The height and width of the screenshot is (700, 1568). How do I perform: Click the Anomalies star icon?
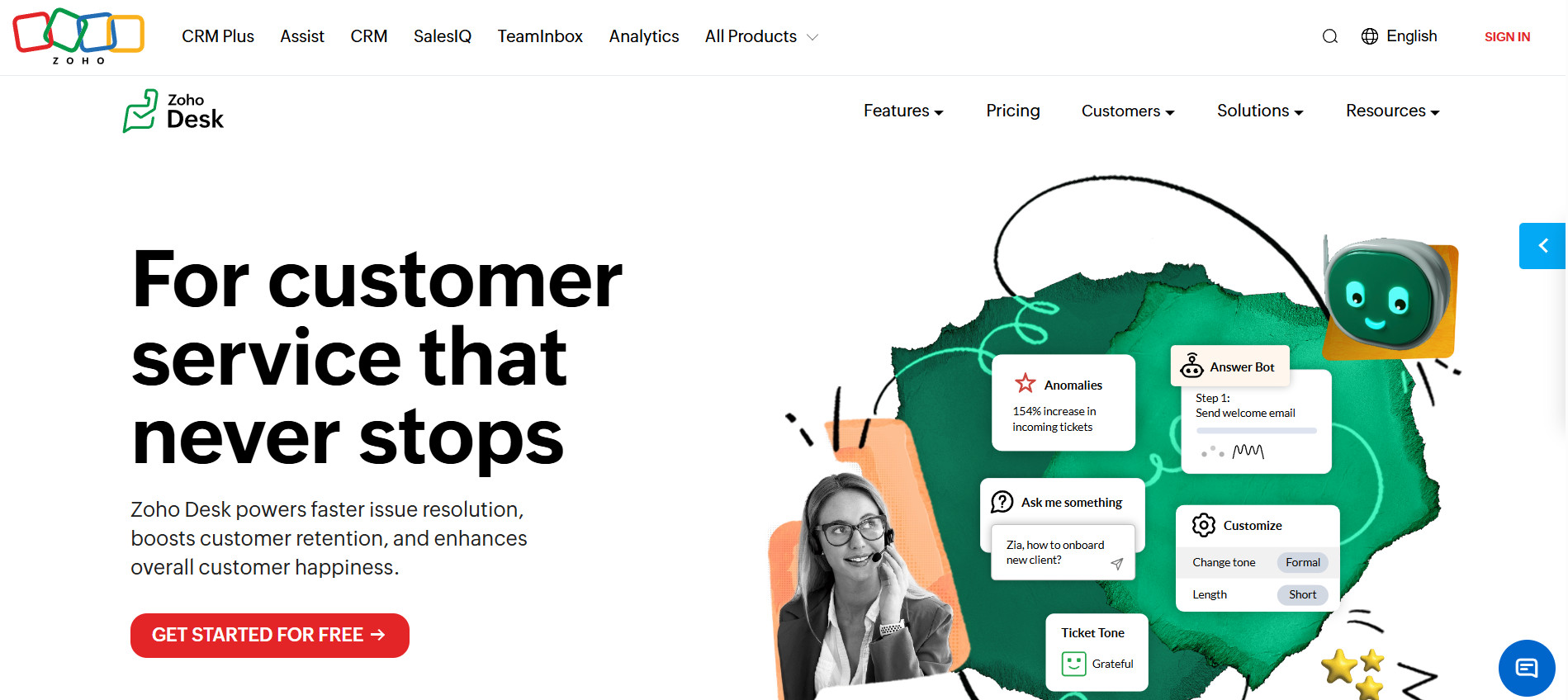pos(1025,384)
